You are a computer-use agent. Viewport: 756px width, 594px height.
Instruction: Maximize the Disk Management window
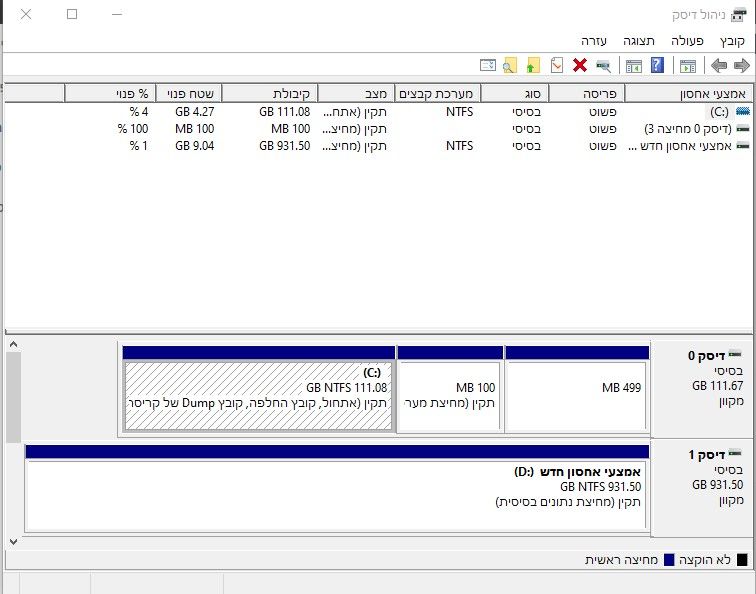pos(72,14)
